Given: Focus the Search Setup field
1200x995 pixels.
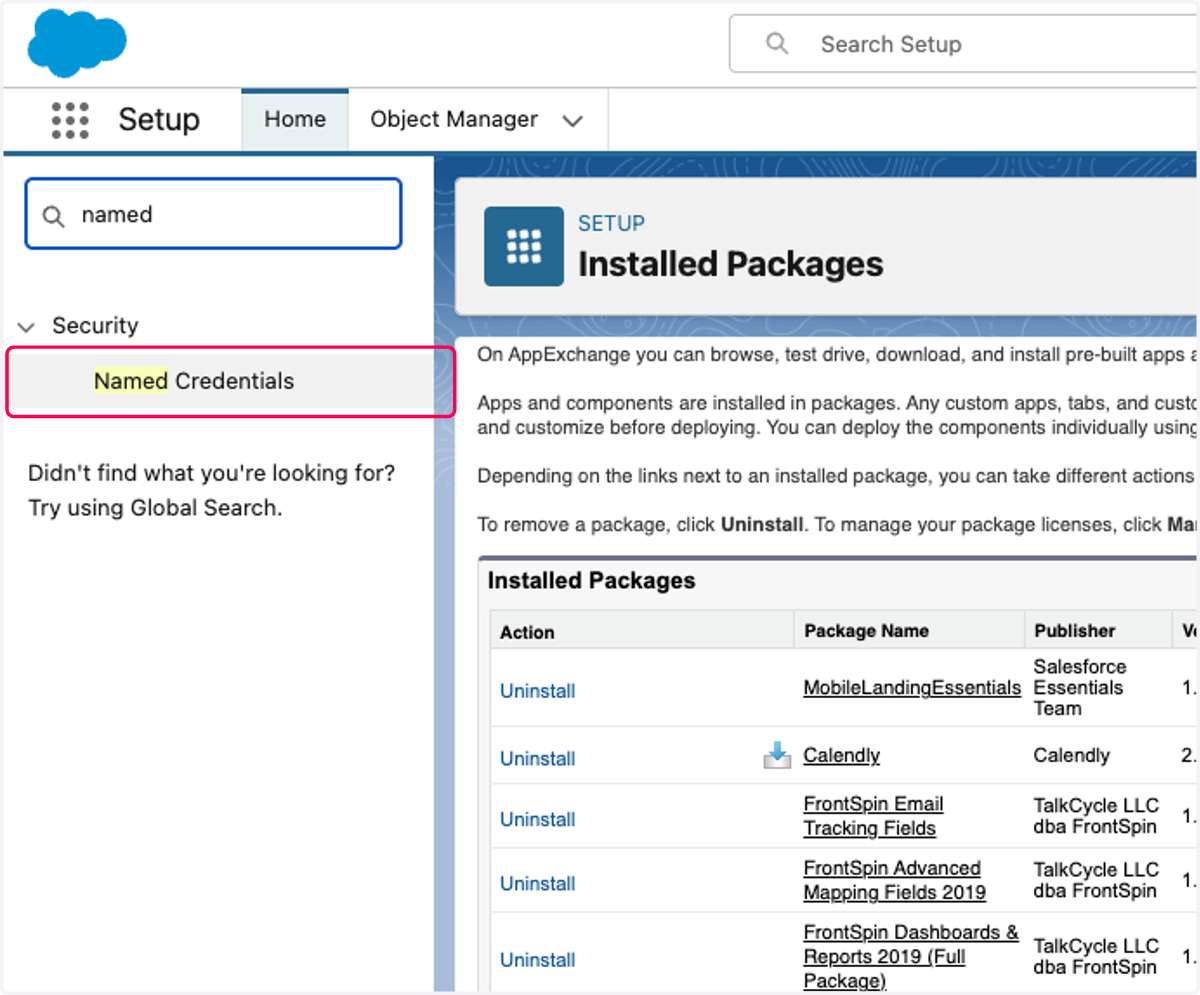Looking at the screenshot, I should coord(965,43).
